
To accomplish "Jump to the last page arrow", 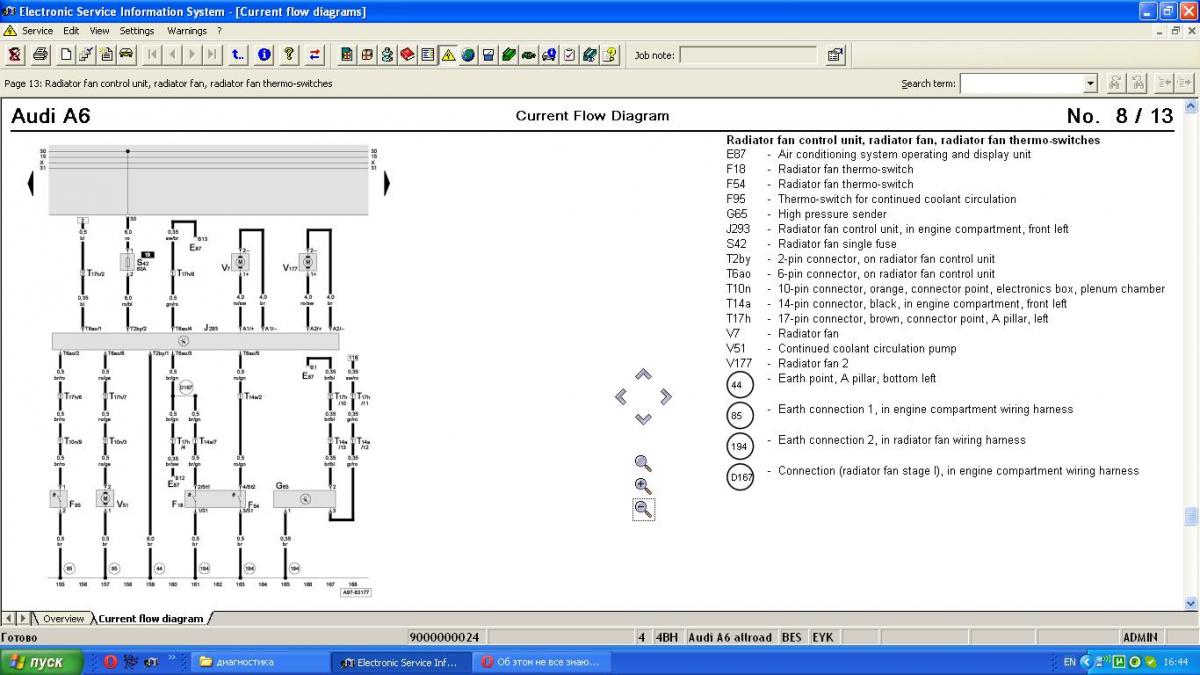I will (213, 54).
